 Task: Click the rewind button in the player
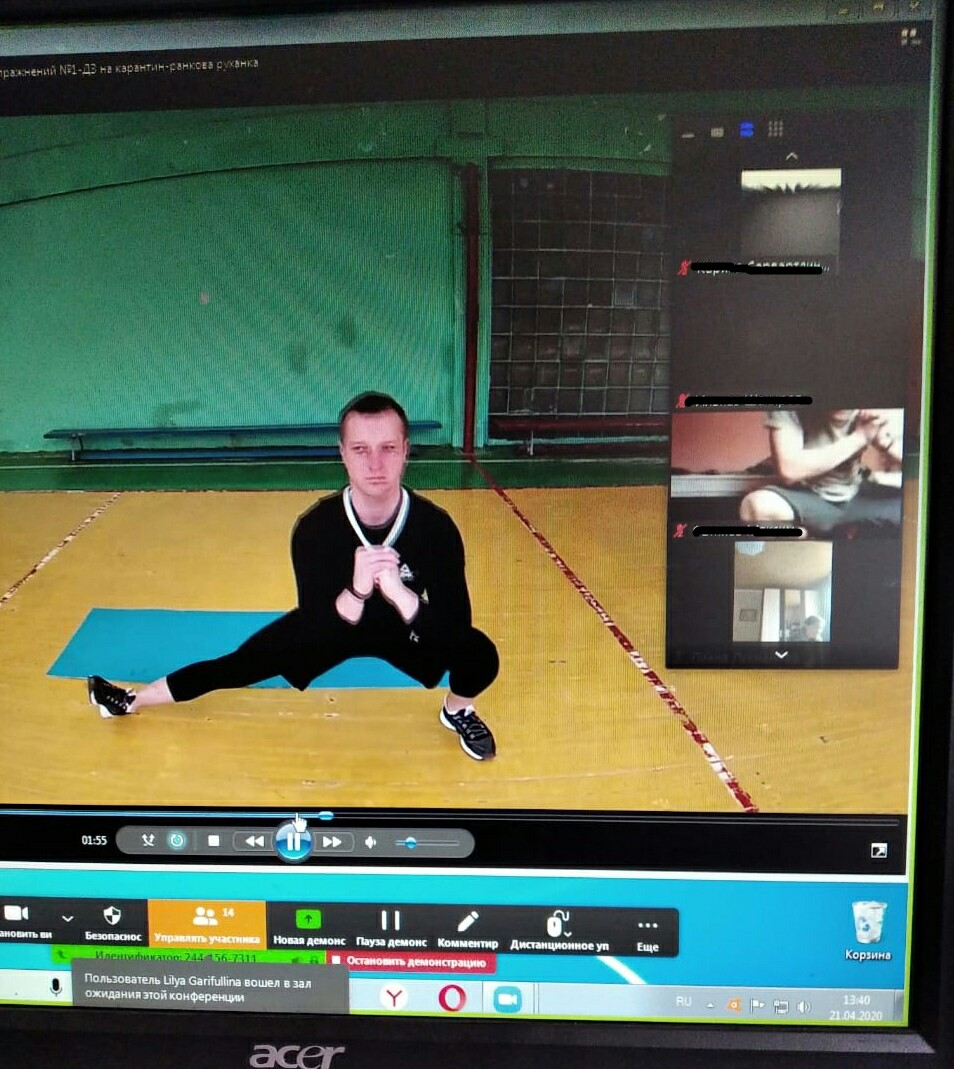tap(253, 841)
